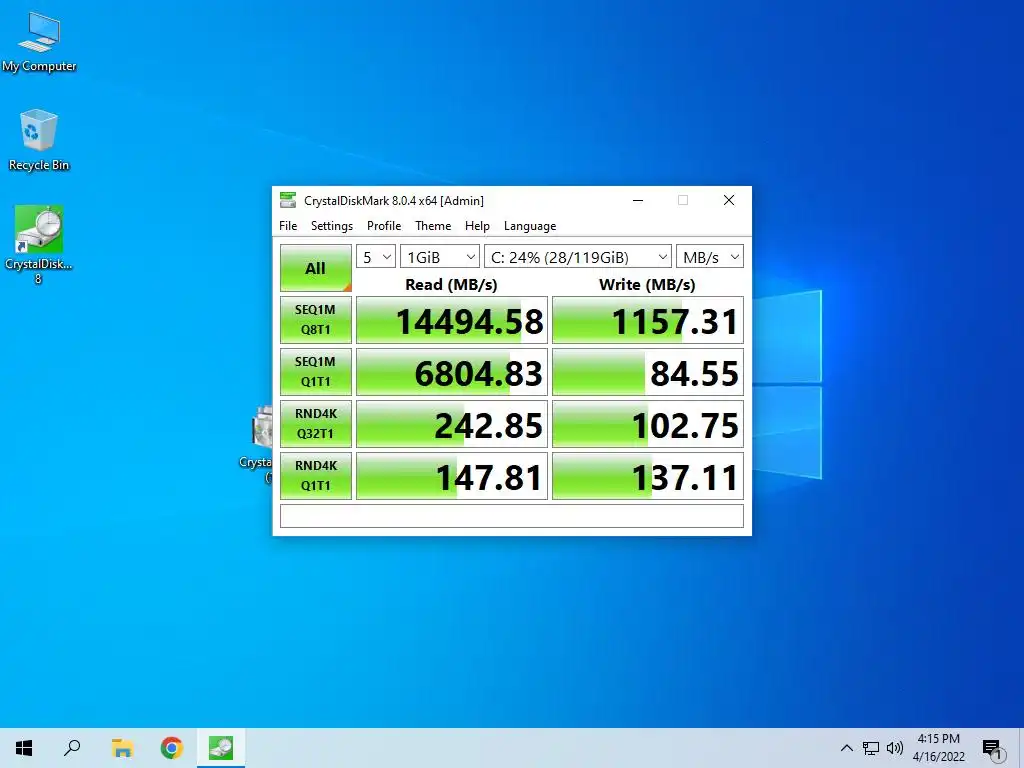The height and width of the screenshot is (768, 1024).
Task: Click the 6804.83 read result
Action: pos(452,372)
